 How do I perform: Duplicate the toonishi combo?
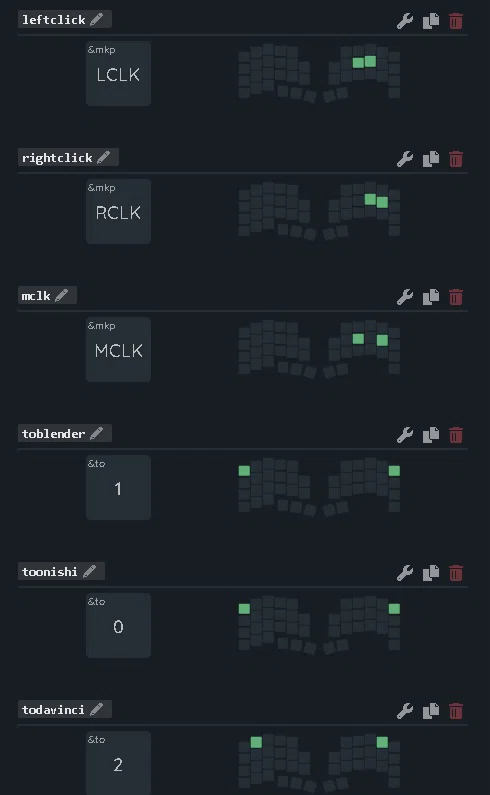(x=431, y=572)
